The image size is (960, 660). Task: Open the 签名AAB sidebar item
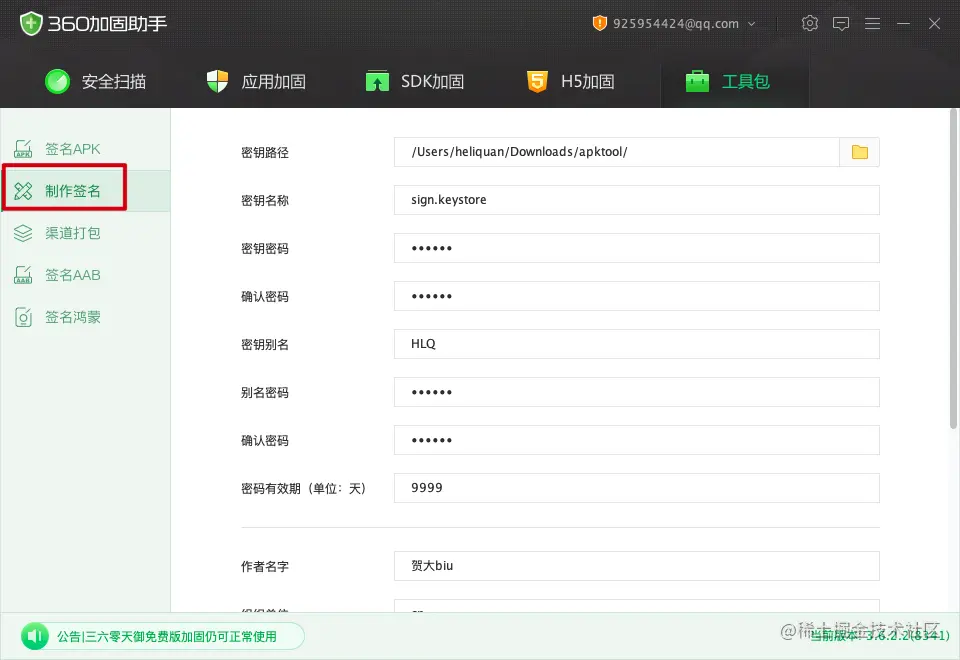pyautogui.click(x=85, y=275)
